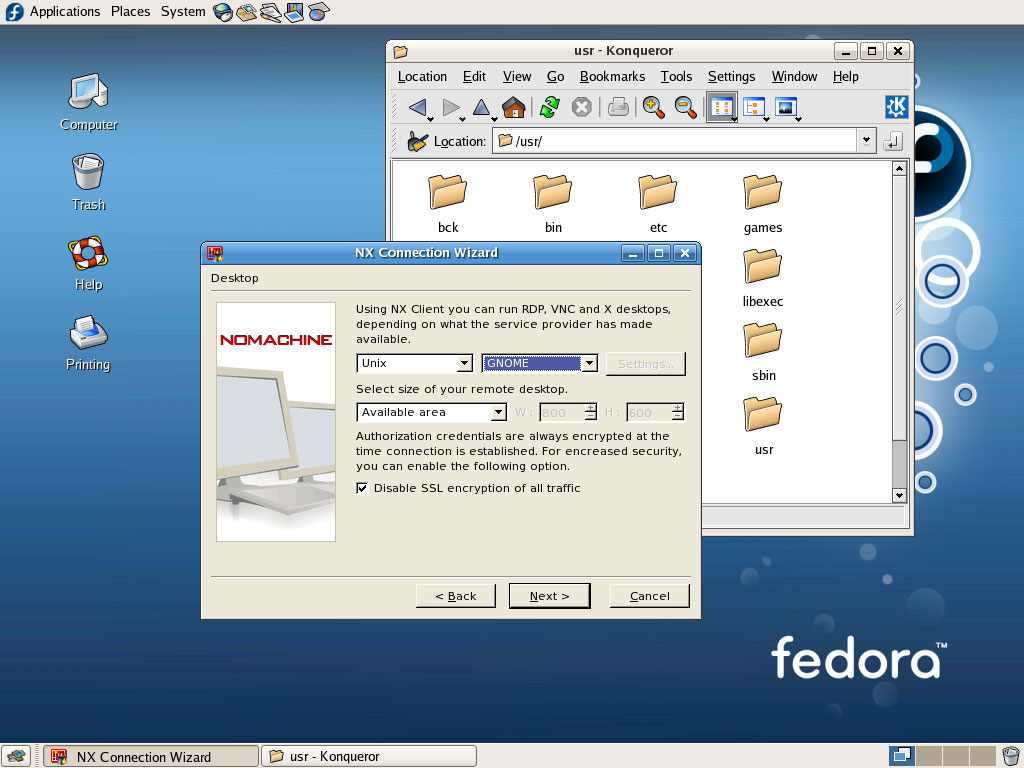The height and width of the screenshot is (768, 1024).
Task: Go up one directory in Konqueror
Action: pos(481,107)
